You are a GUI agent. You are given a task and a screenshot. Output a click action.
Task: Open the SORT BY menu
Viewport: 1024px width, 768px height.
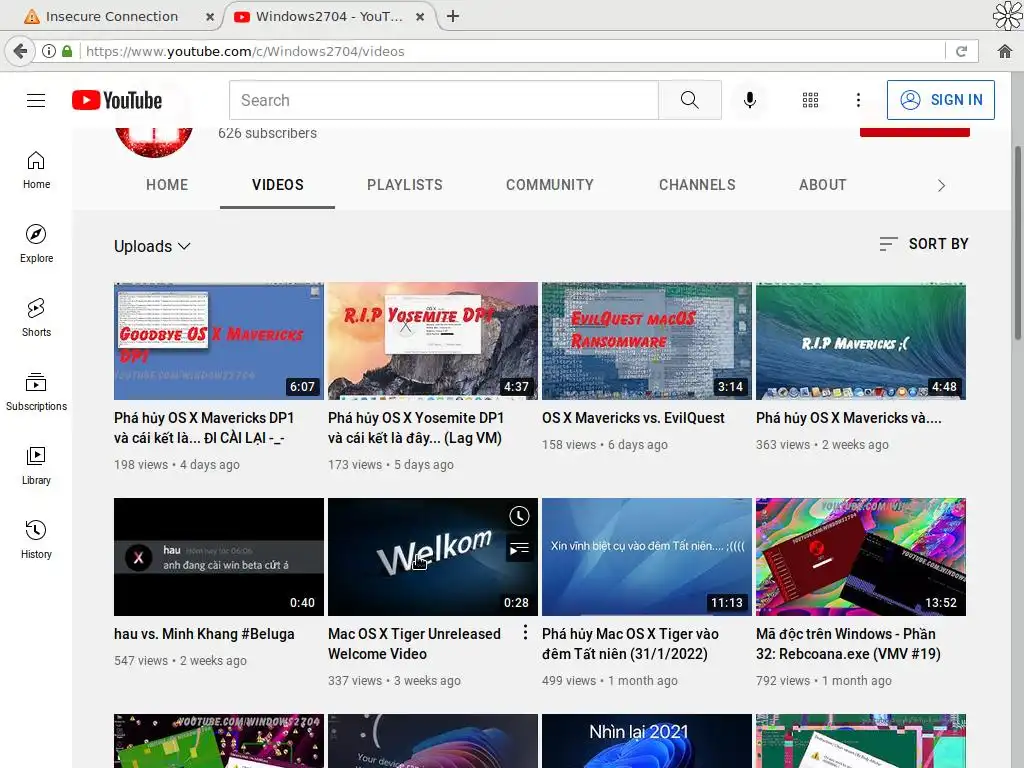point(924,244)
